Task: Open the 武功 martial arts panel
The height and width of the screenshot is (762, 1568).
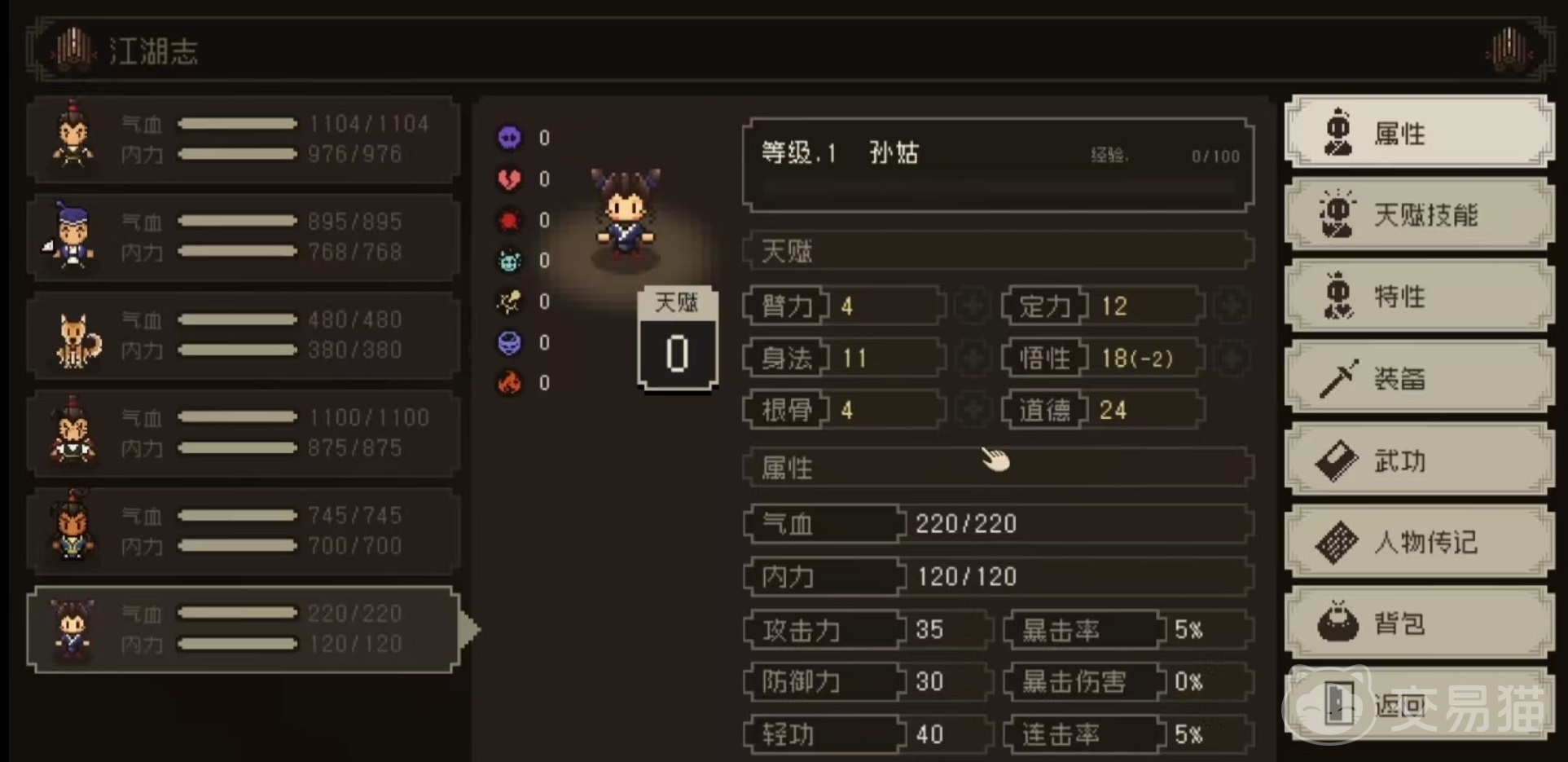Action: click(1419, 460)
